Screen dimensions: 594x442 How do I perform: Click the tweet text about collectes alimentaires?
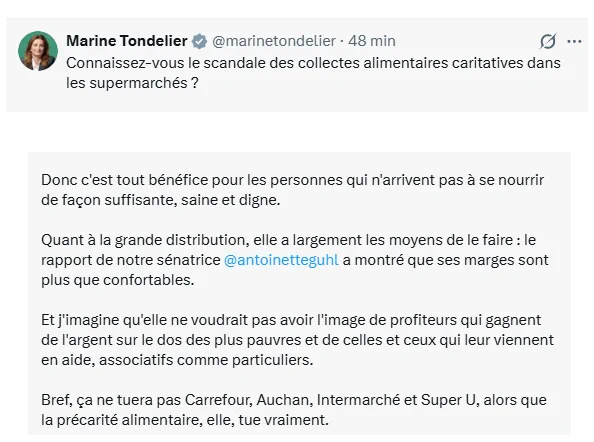313,73
